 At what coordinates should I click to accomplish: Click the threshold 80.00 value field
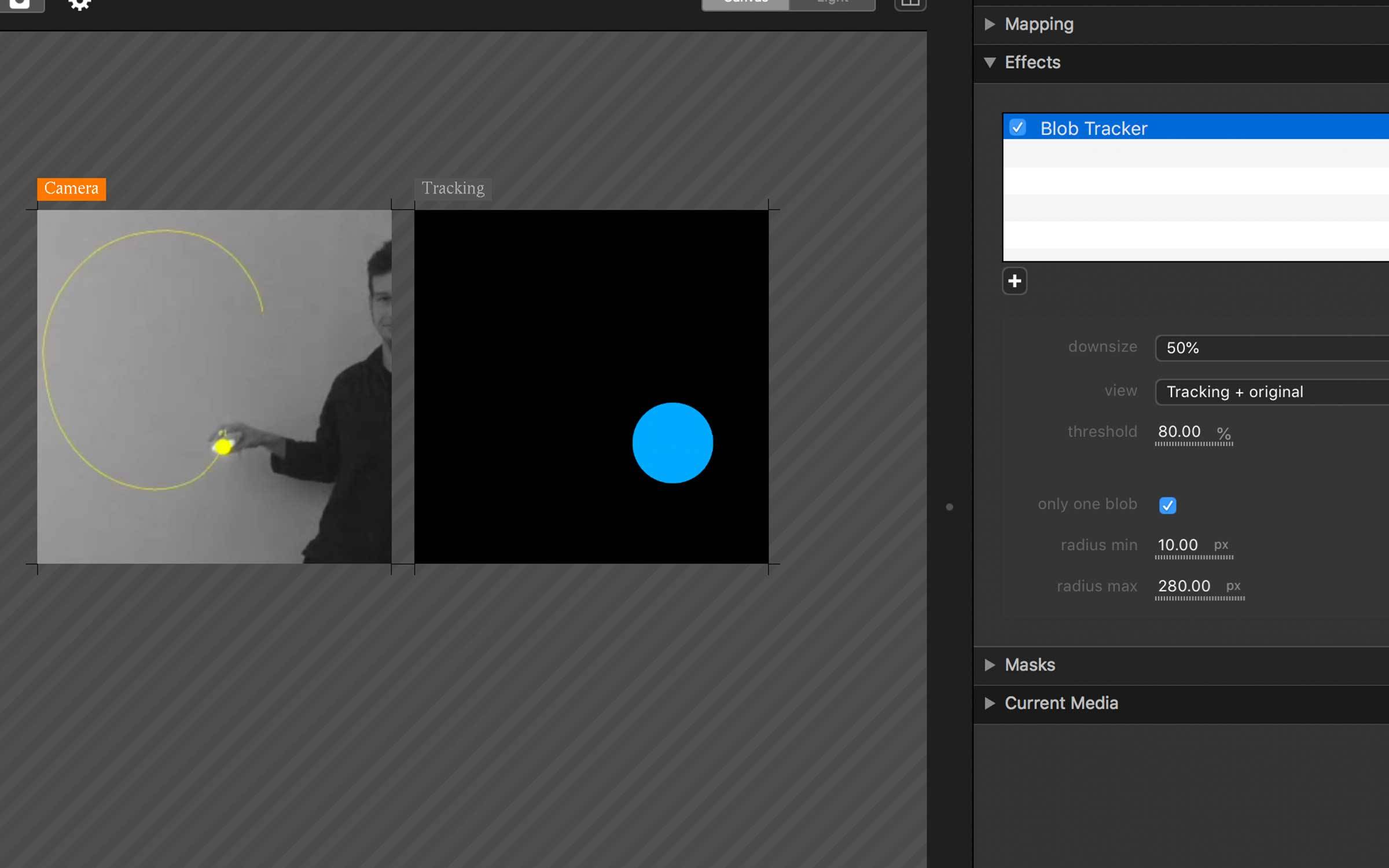click(x=1179, y=432)
